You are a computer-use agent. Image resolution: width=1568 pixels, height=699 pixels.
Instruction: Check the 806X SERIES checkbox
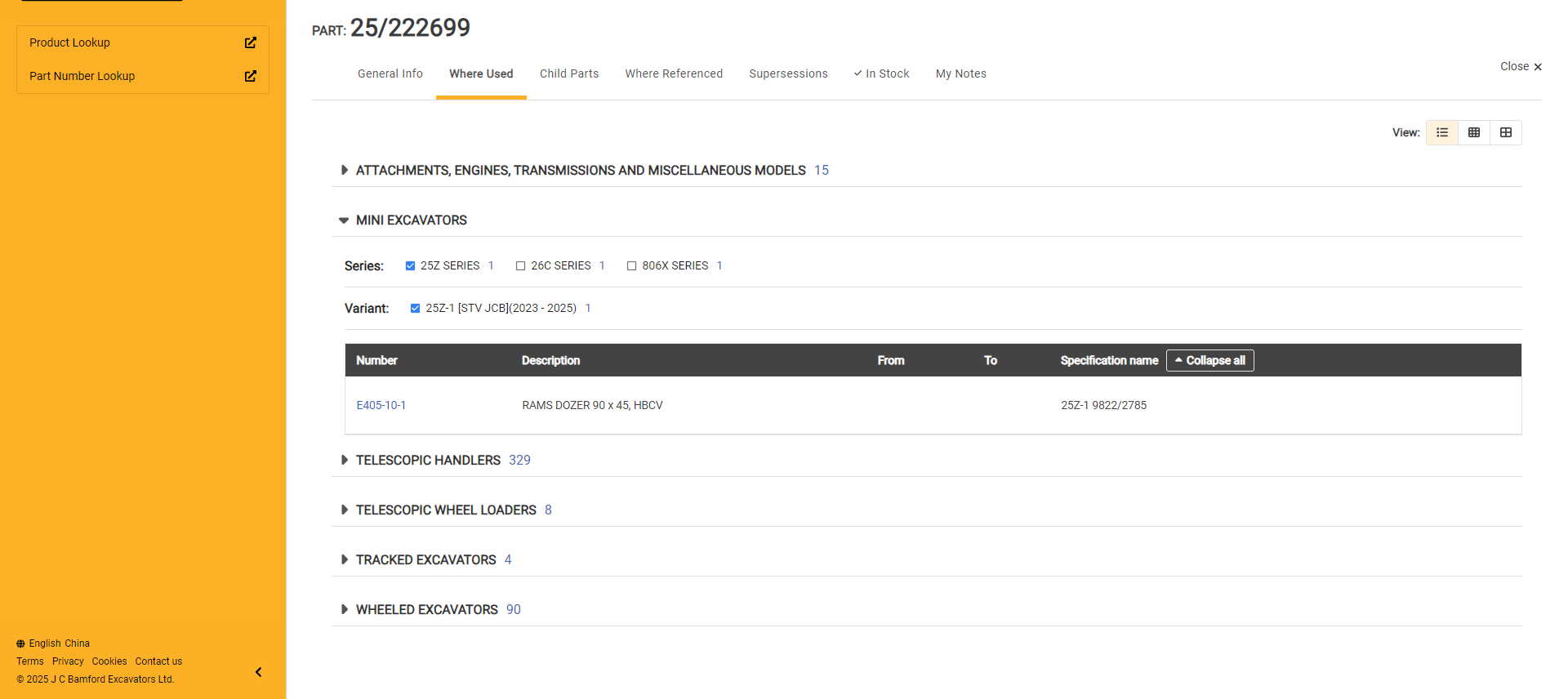[631, 266]
